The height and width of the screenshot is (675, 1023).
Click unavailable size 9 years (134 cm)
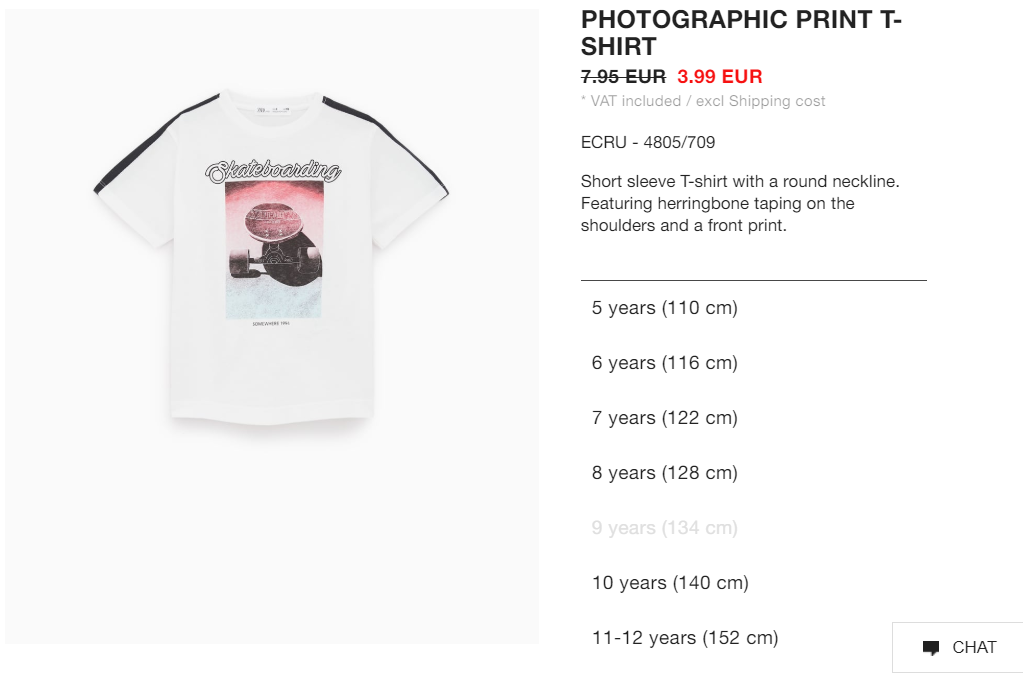coord(665,528)
